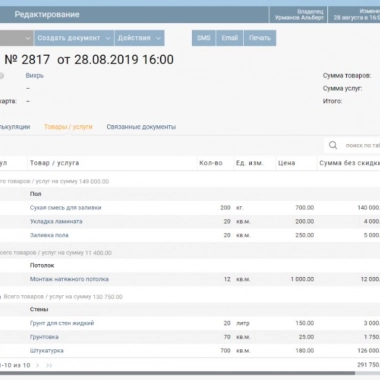
Task: Open item Укладка ламината
Action: pos(56,221)
